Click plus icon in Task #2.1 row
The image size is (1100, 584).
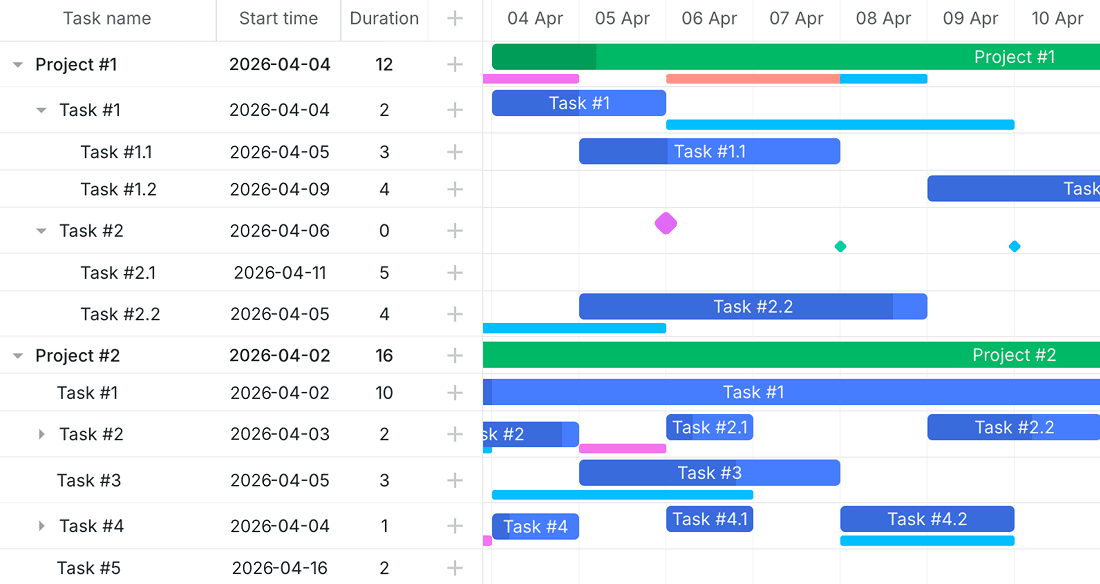[x=455, y=272]
